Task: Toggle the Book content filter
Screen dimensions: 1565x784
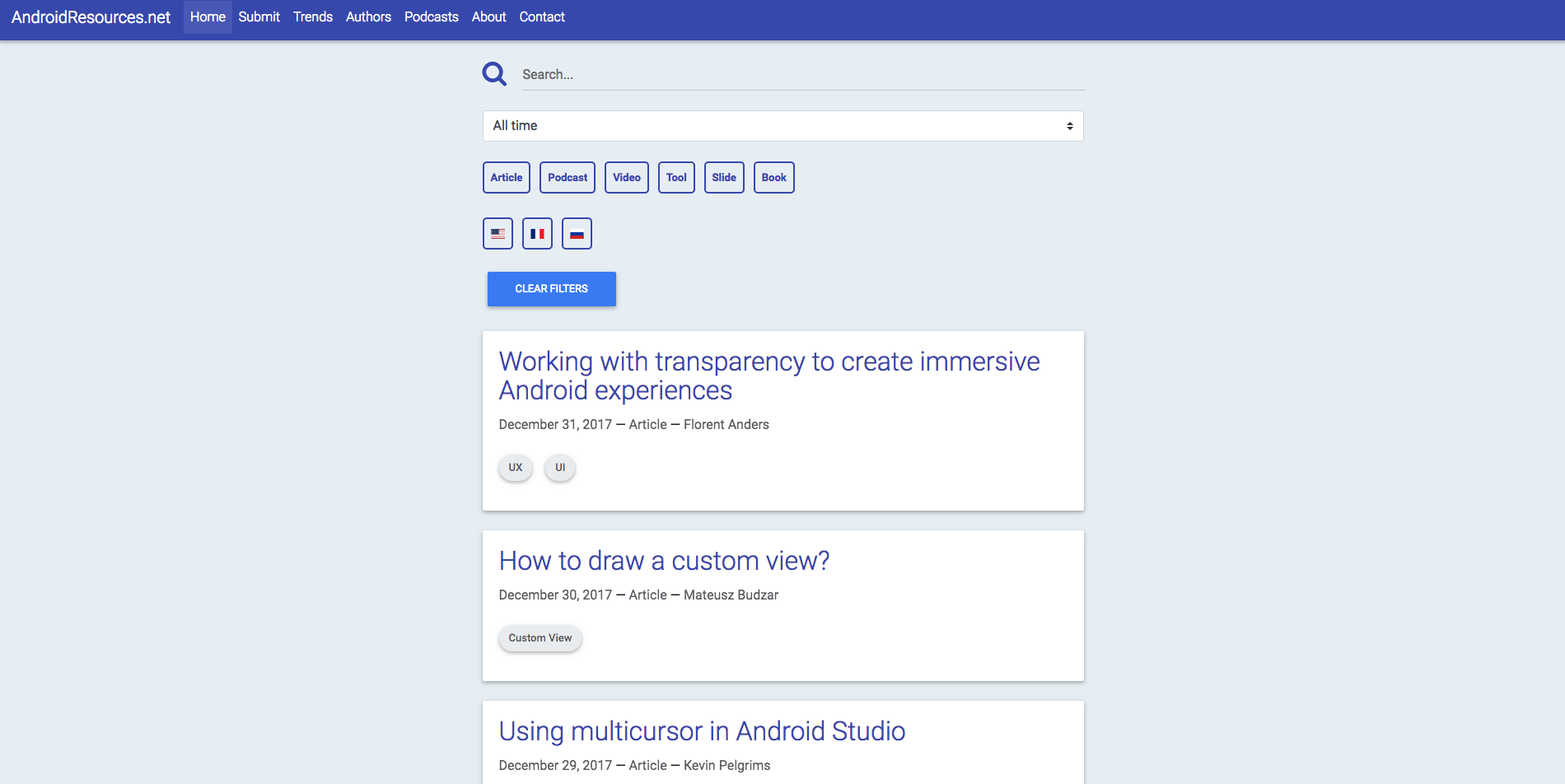Action: pos(773,177)
